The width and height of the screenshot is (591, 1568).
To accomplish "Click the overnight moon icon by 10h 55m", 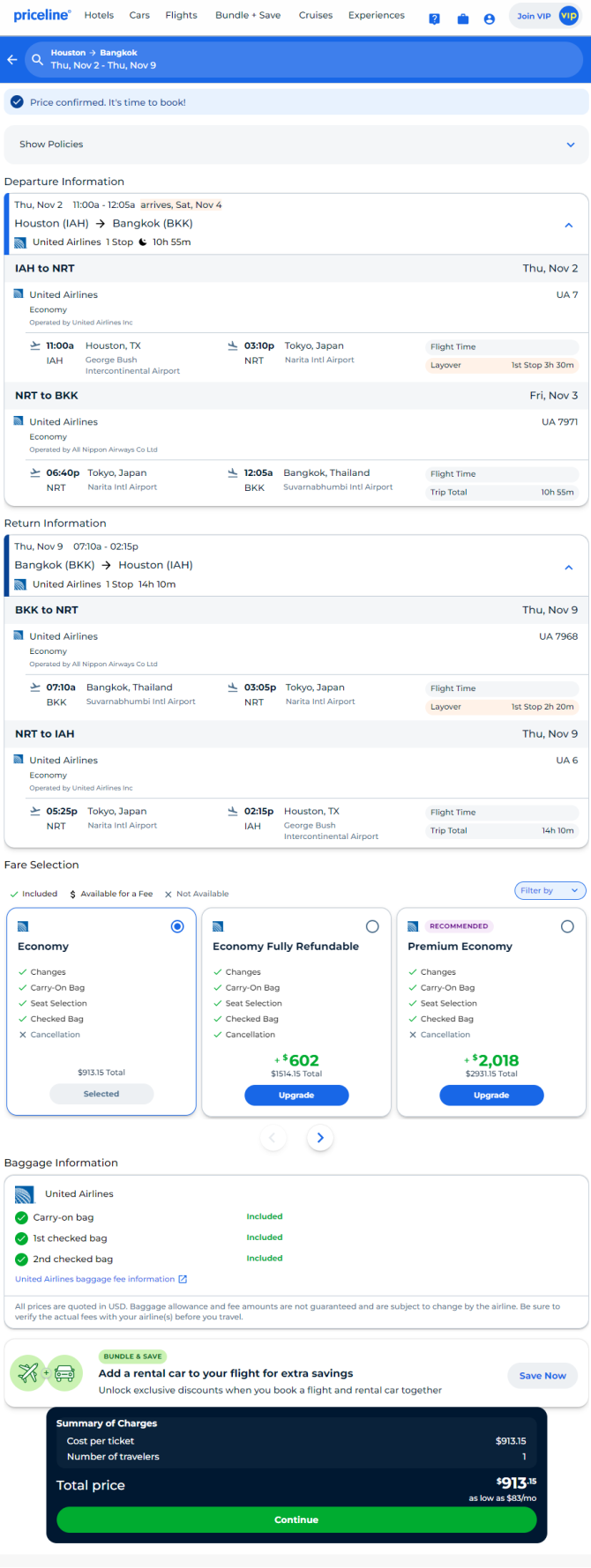I will tap(142, 242).
